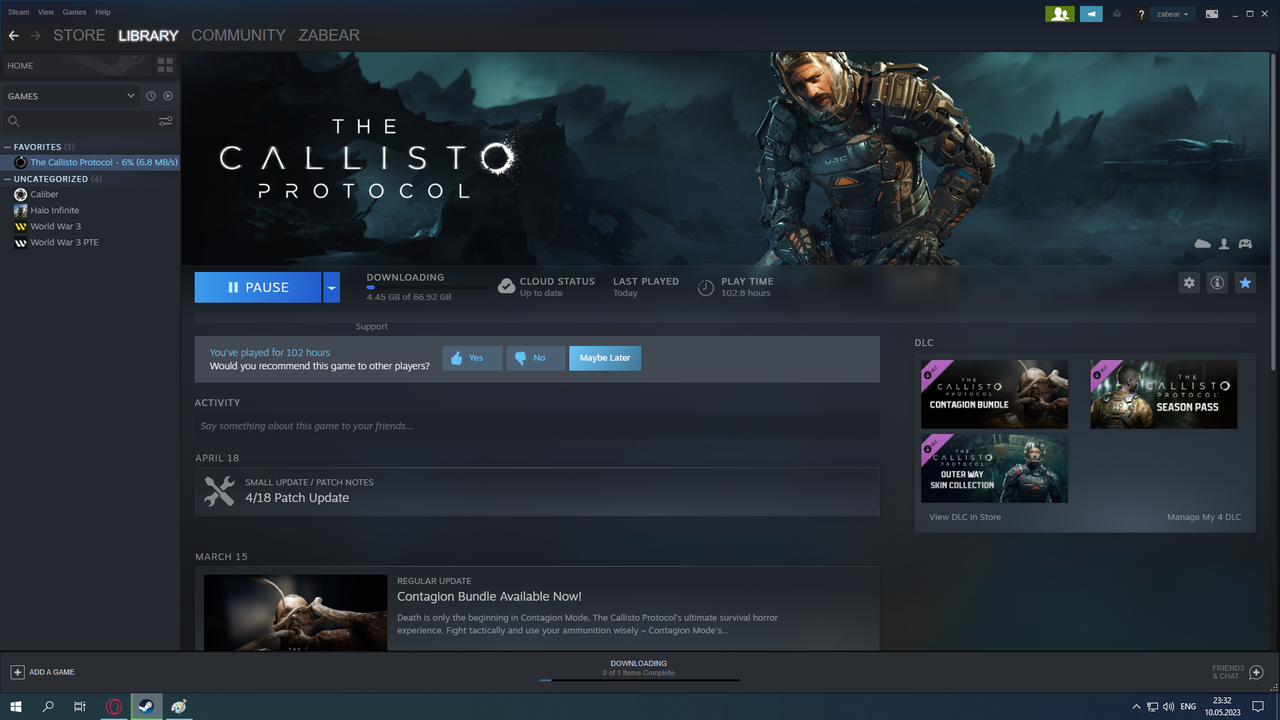This screenshot has width=1280, height=720.
Task: Select Caliber in the game list
Action: 90,194
